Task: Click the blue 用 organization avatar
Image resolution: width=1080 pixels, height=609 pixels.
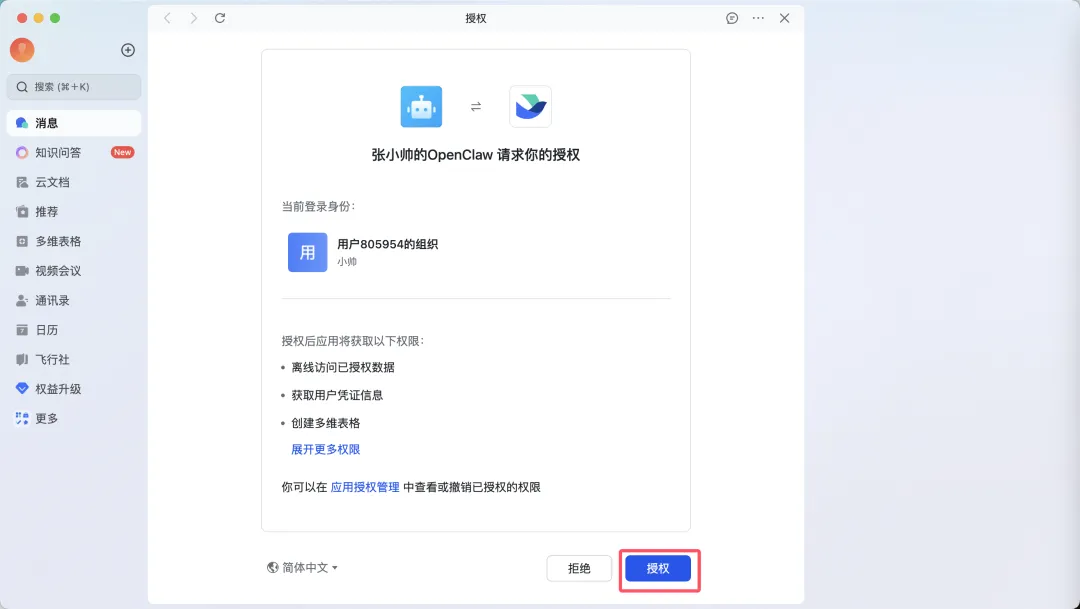Action: (x=307, y=252)
